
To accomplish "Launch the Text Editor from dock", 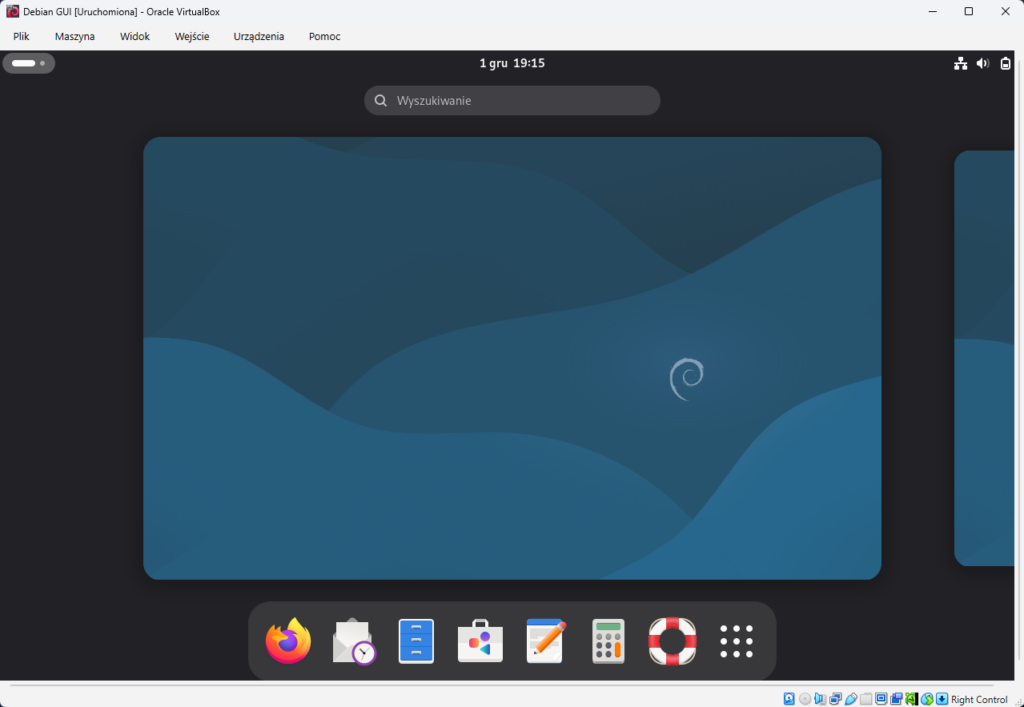I will [x=545, y=641].
